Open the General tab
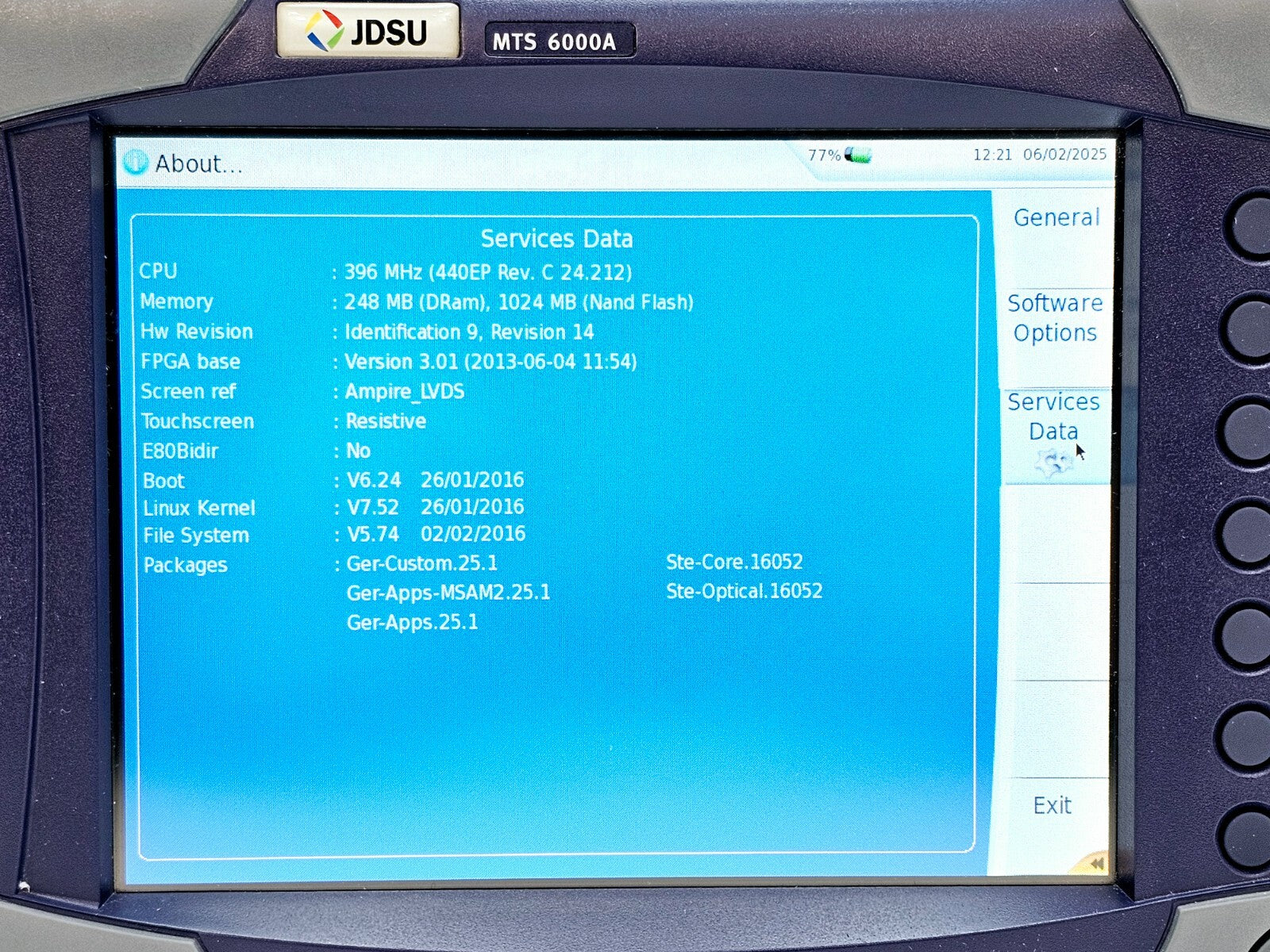1270x952 pixels. pyautogui.click(x=1056, y=217)
